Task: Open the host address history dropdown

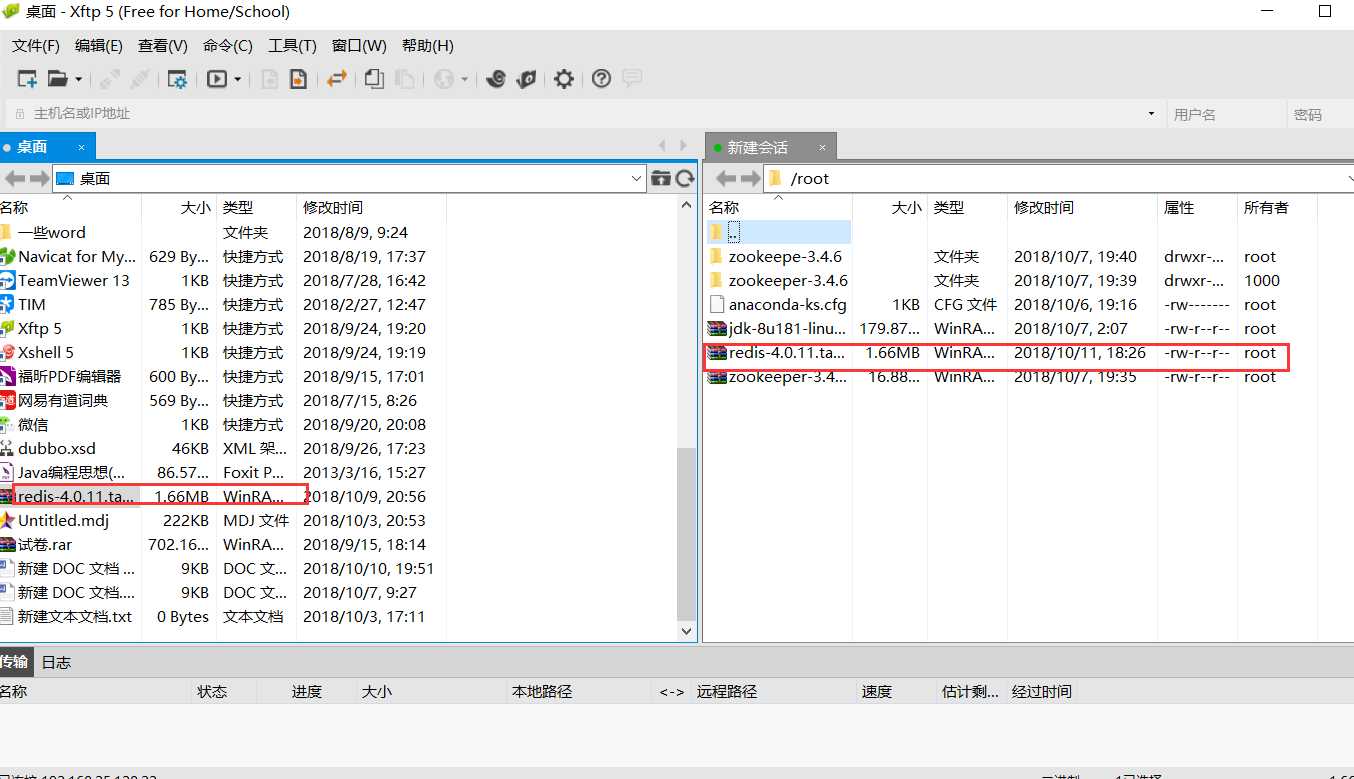Action: click(x=1152, y=114)
